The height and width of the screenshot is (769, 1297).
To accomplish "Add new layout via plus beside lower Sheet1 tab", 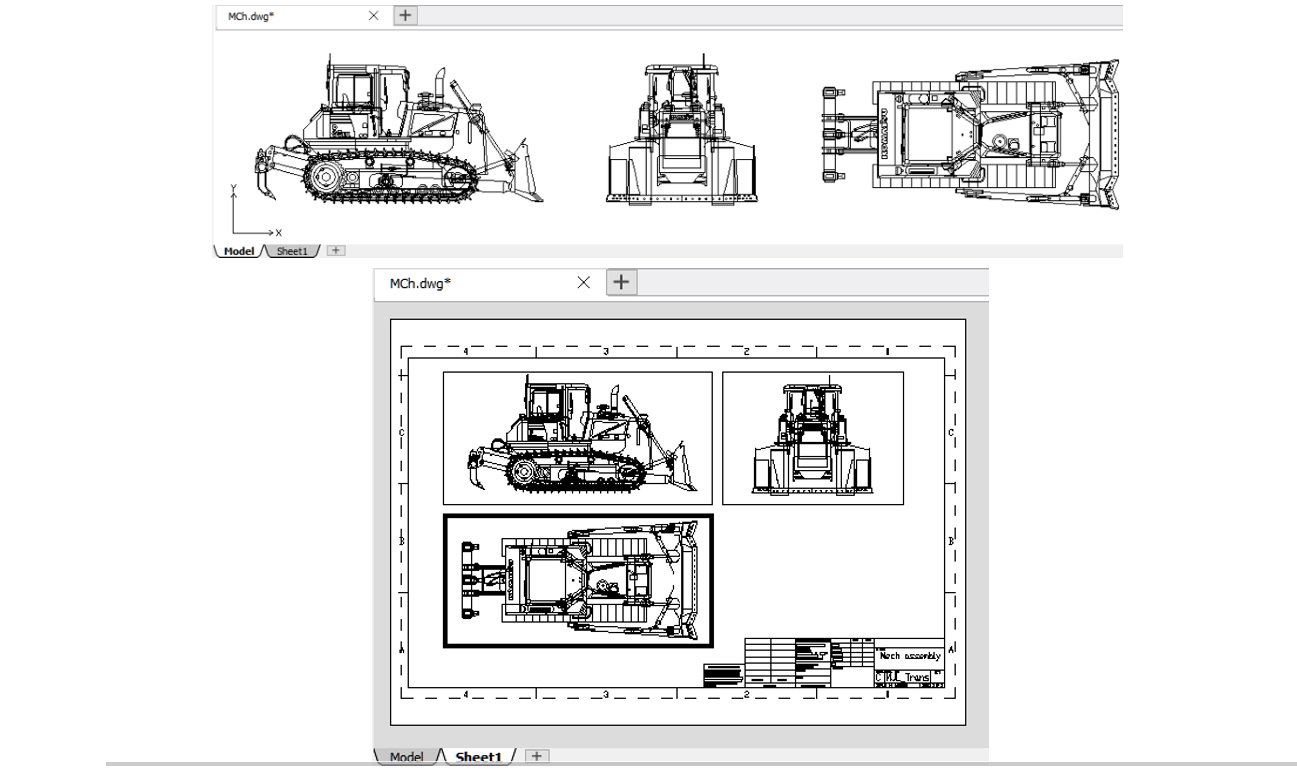I will click(x=536, y=757).
